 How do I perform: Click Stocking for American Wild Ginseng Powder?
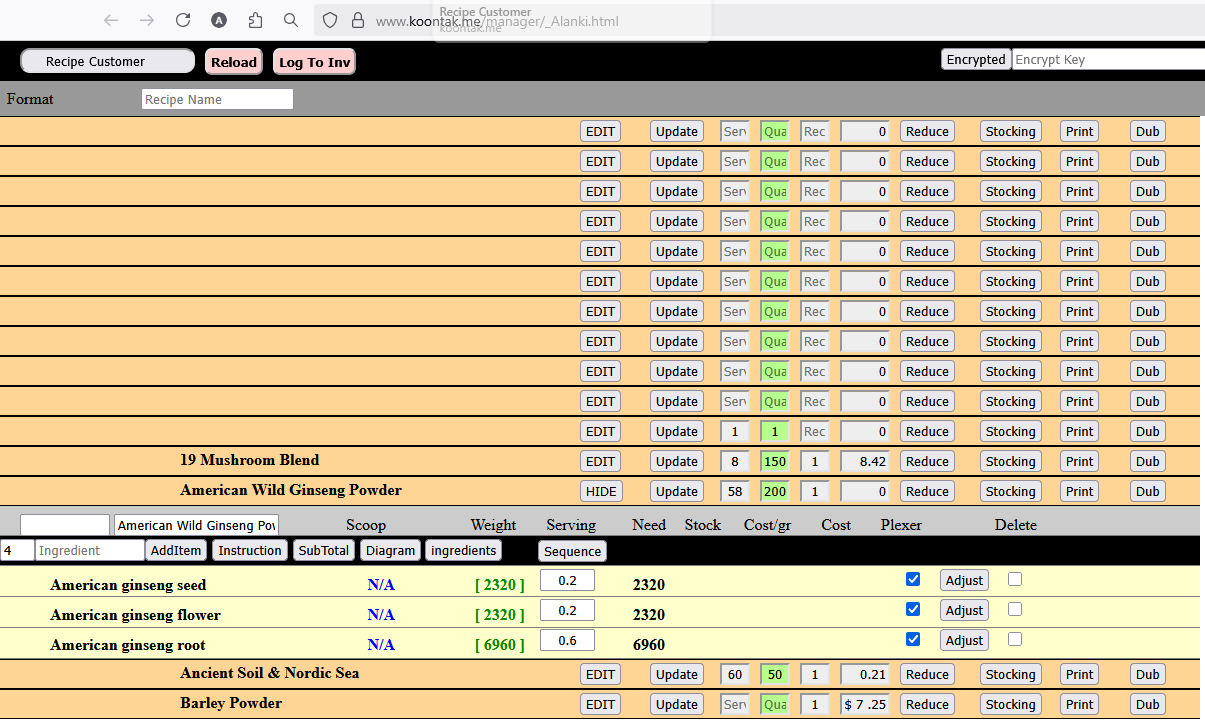(x=1010, y=491)
